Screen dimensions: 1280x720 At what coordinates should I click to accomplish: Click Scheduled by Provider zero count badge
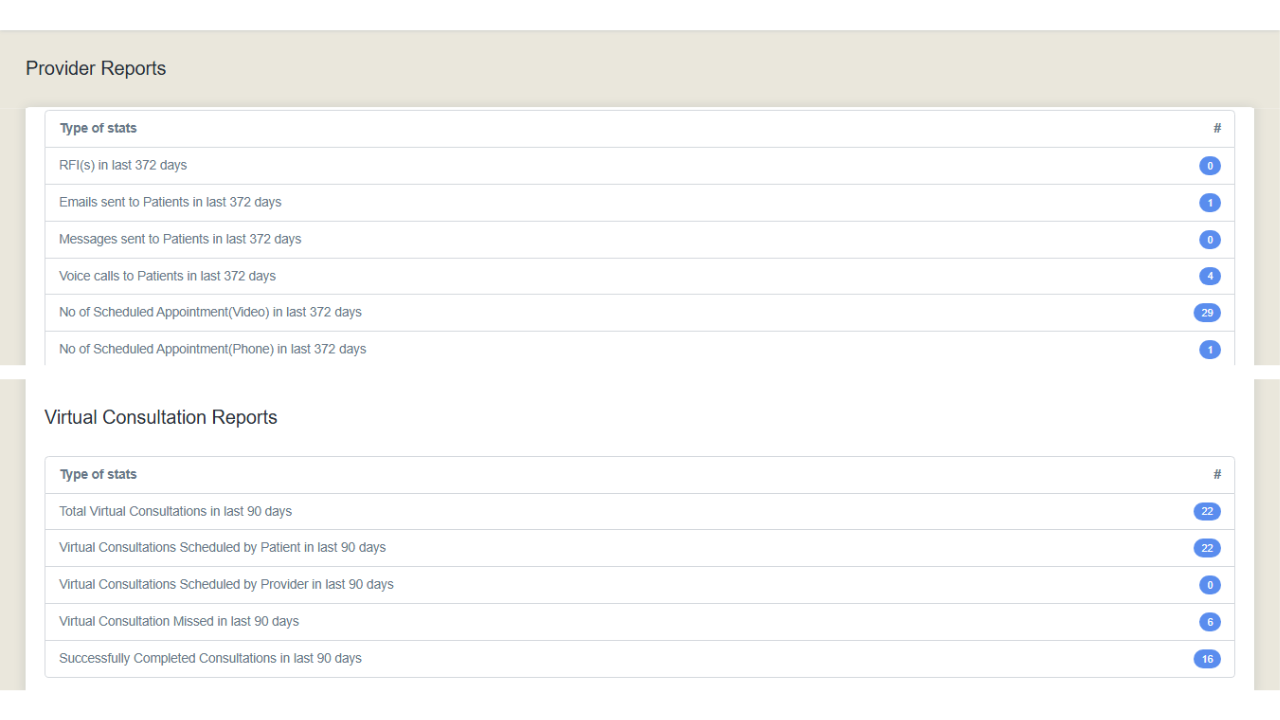(x=1210, y=585)
